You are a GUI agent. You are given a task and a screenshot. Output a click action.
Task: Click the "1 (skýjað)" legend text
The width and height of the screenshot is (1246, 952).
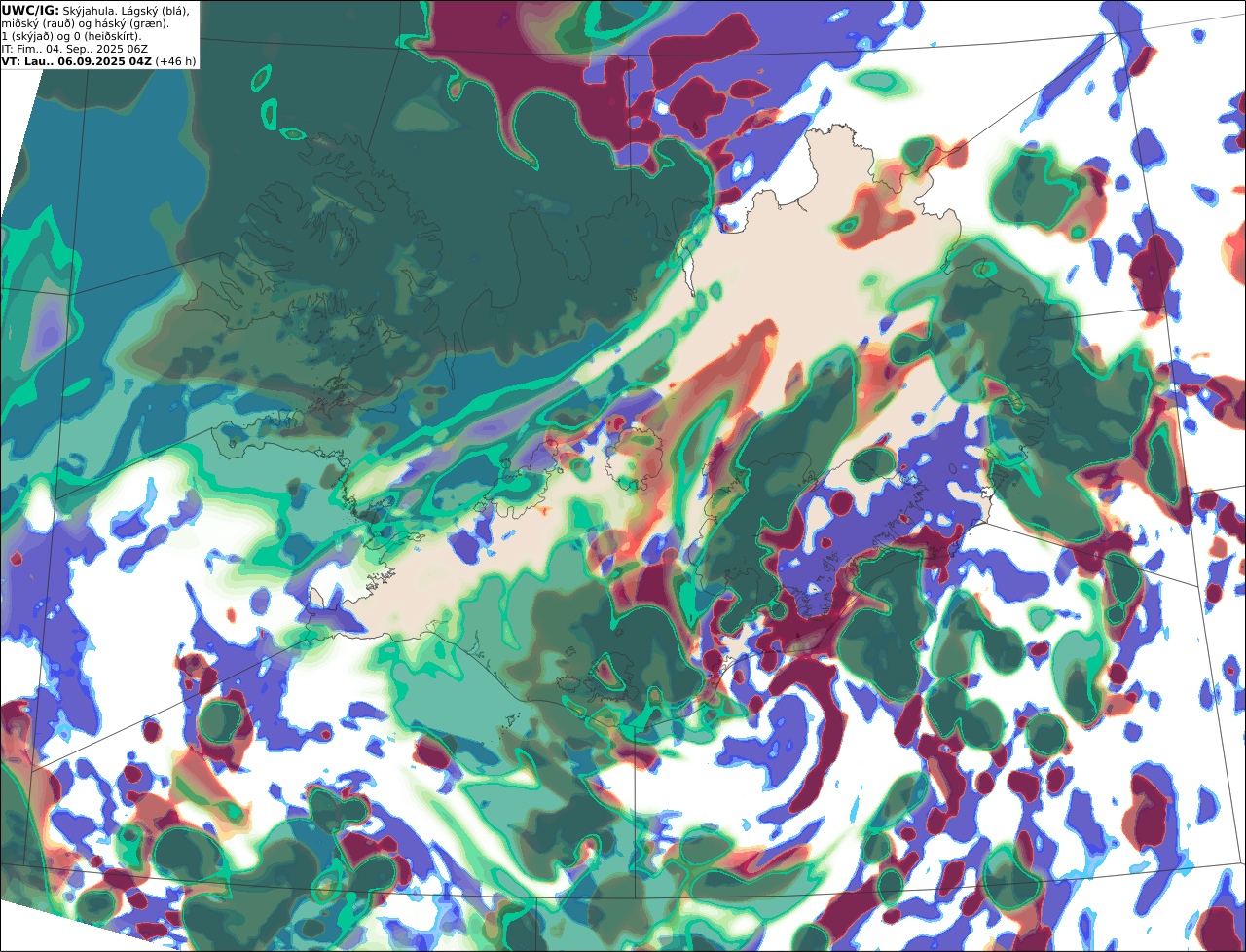(x=29, y=36)
